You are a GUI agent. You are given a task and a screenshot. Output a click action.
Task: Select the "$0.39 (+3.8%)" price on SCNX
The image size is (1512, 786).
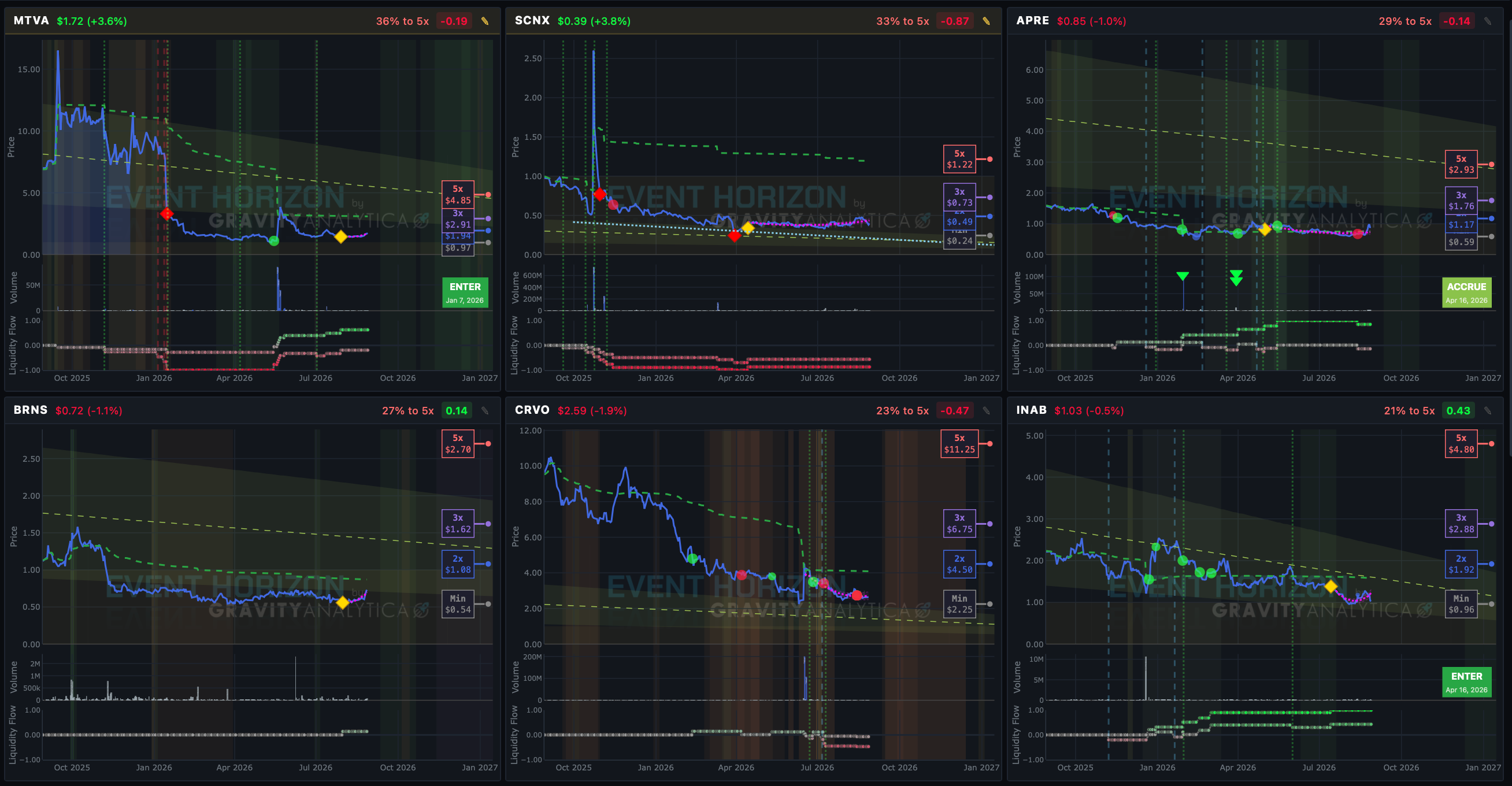pos(594,21)
